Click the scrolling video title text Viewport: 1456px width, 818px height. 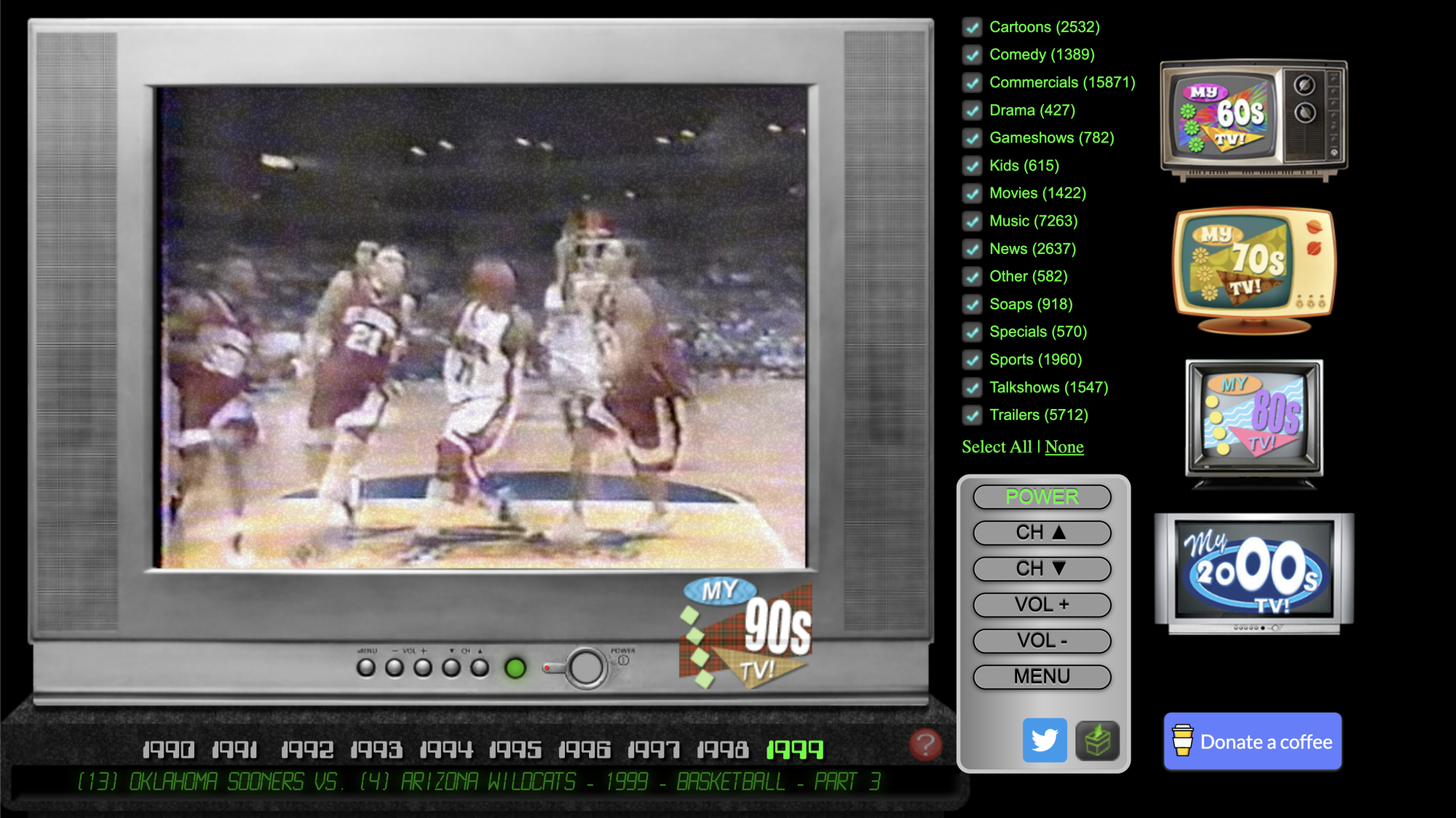(x=479, y=782)
